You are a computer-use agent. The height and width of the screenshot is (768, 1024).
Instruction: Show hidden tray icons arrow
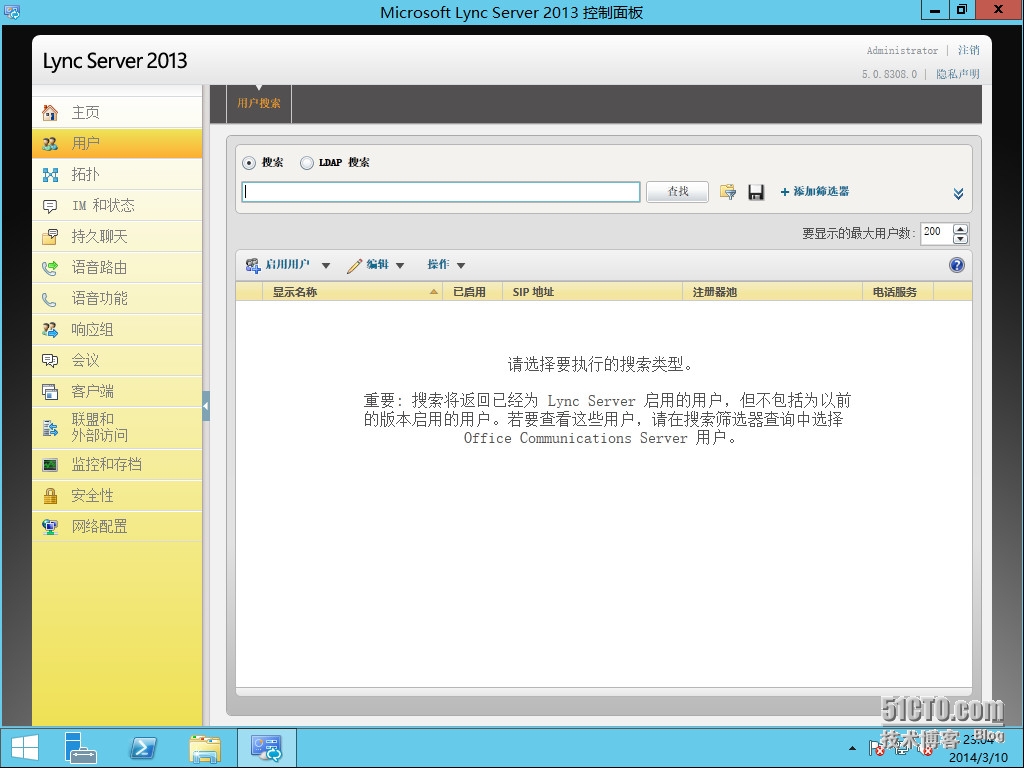pyautogui.click(x=852, y=748)
